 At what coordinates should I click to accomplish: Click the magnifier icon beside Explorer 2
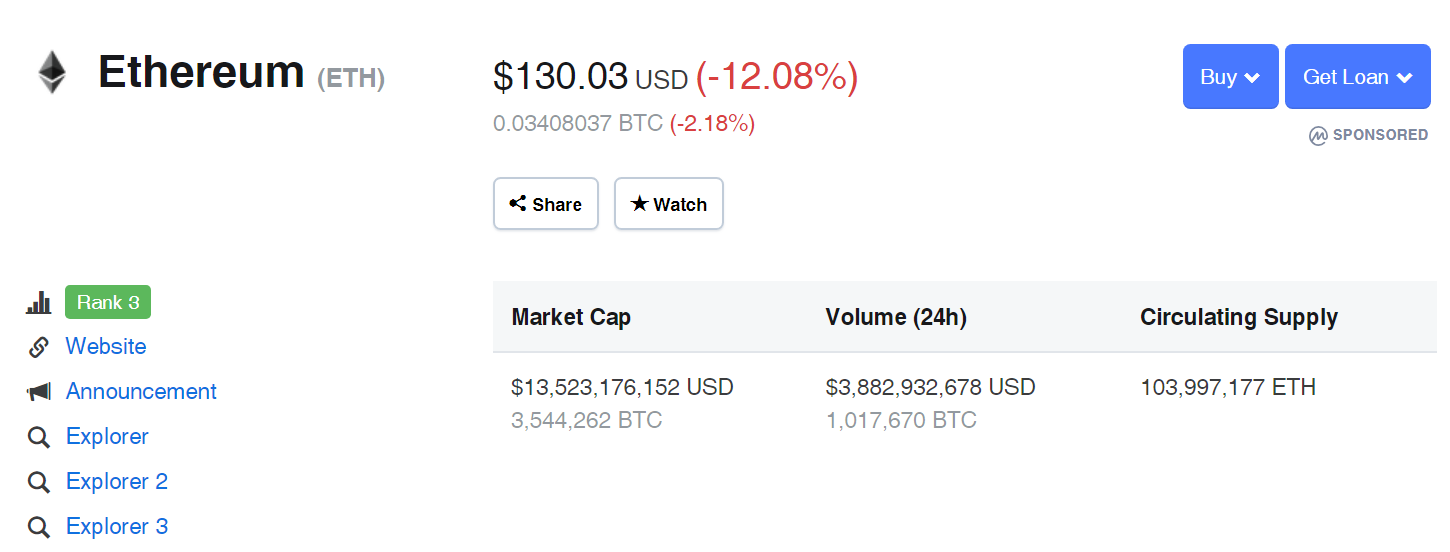[x=38, y=482]
